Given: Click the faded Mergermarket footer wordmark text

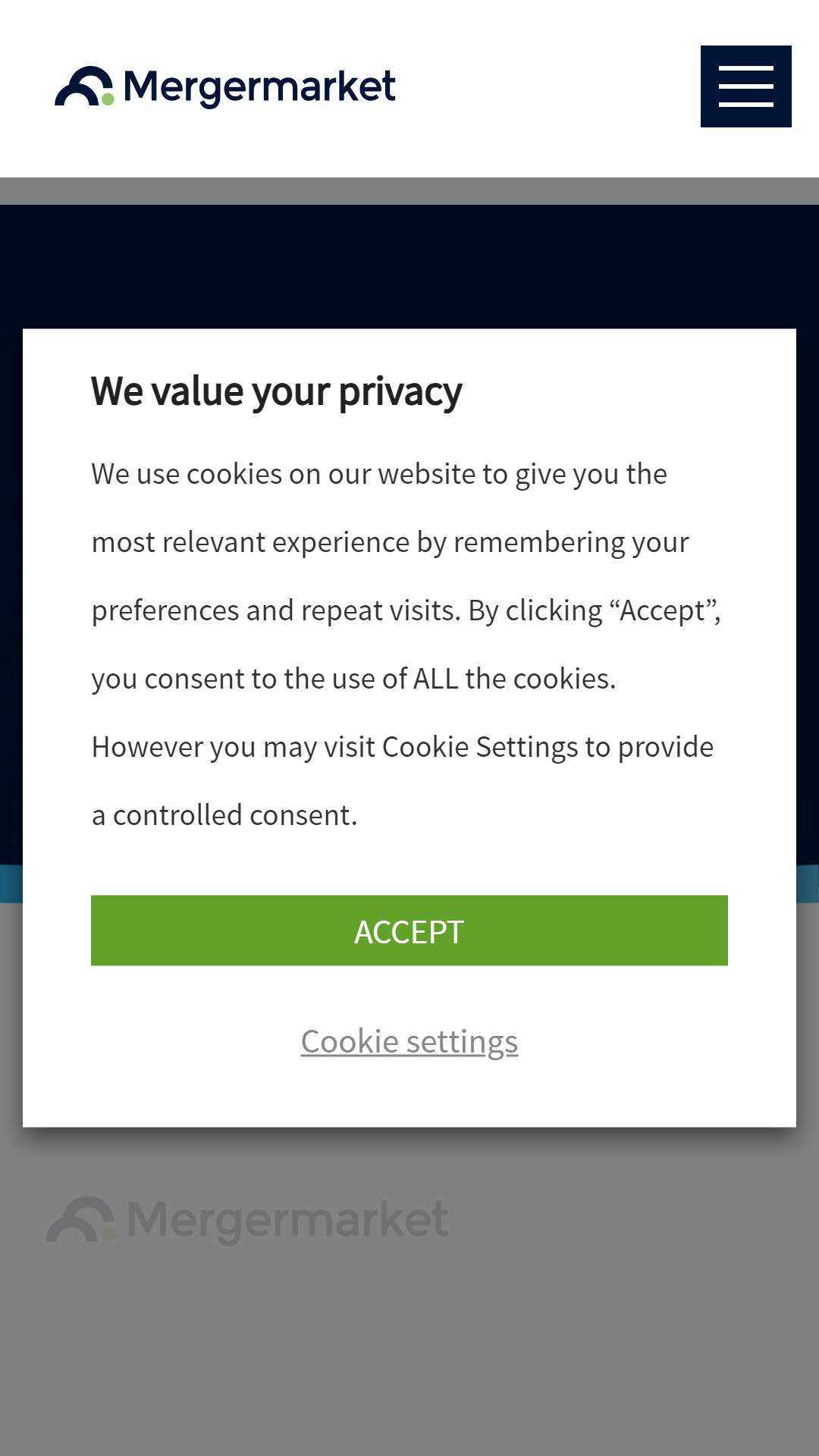Looking at the screenshot, I should (287, 1219).
